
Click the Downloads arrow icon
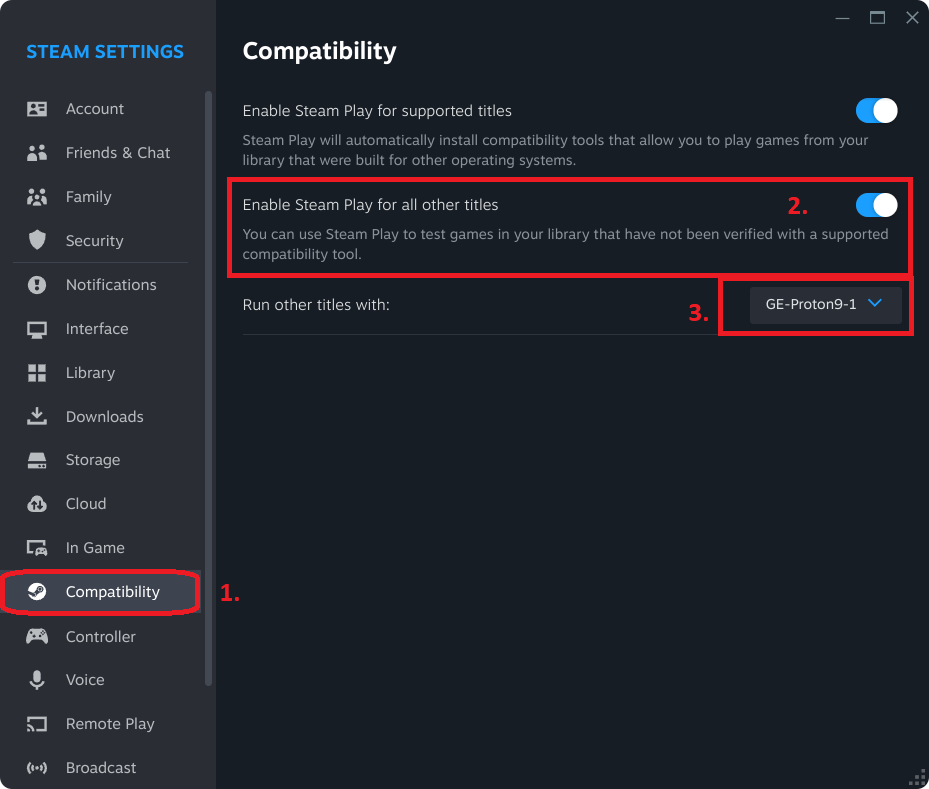[37, 416]
